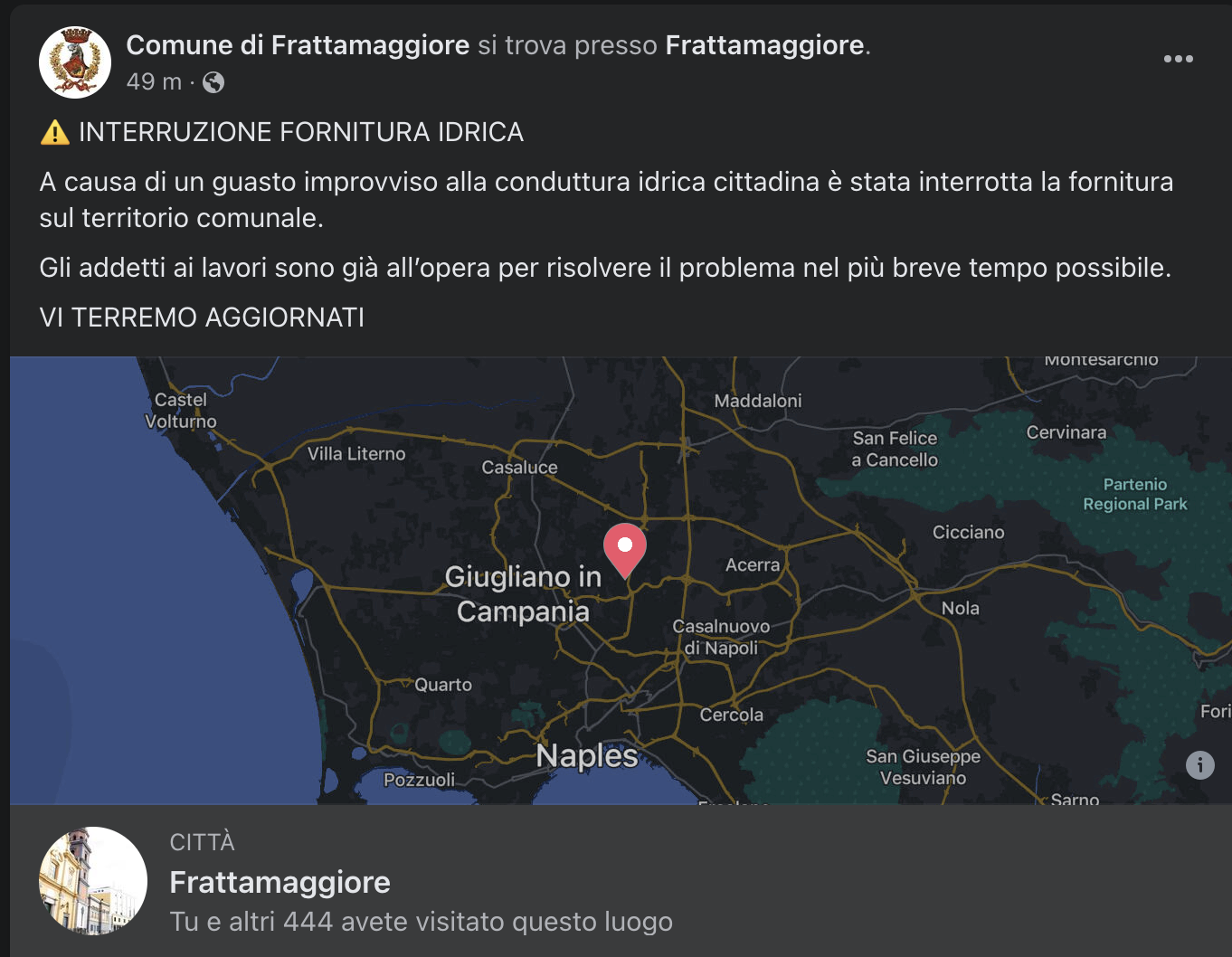Image resolution: width=1232 pixels, height=957 pixels.
Task: Click Giugliano in Campania map label
Action: (523, 593)
